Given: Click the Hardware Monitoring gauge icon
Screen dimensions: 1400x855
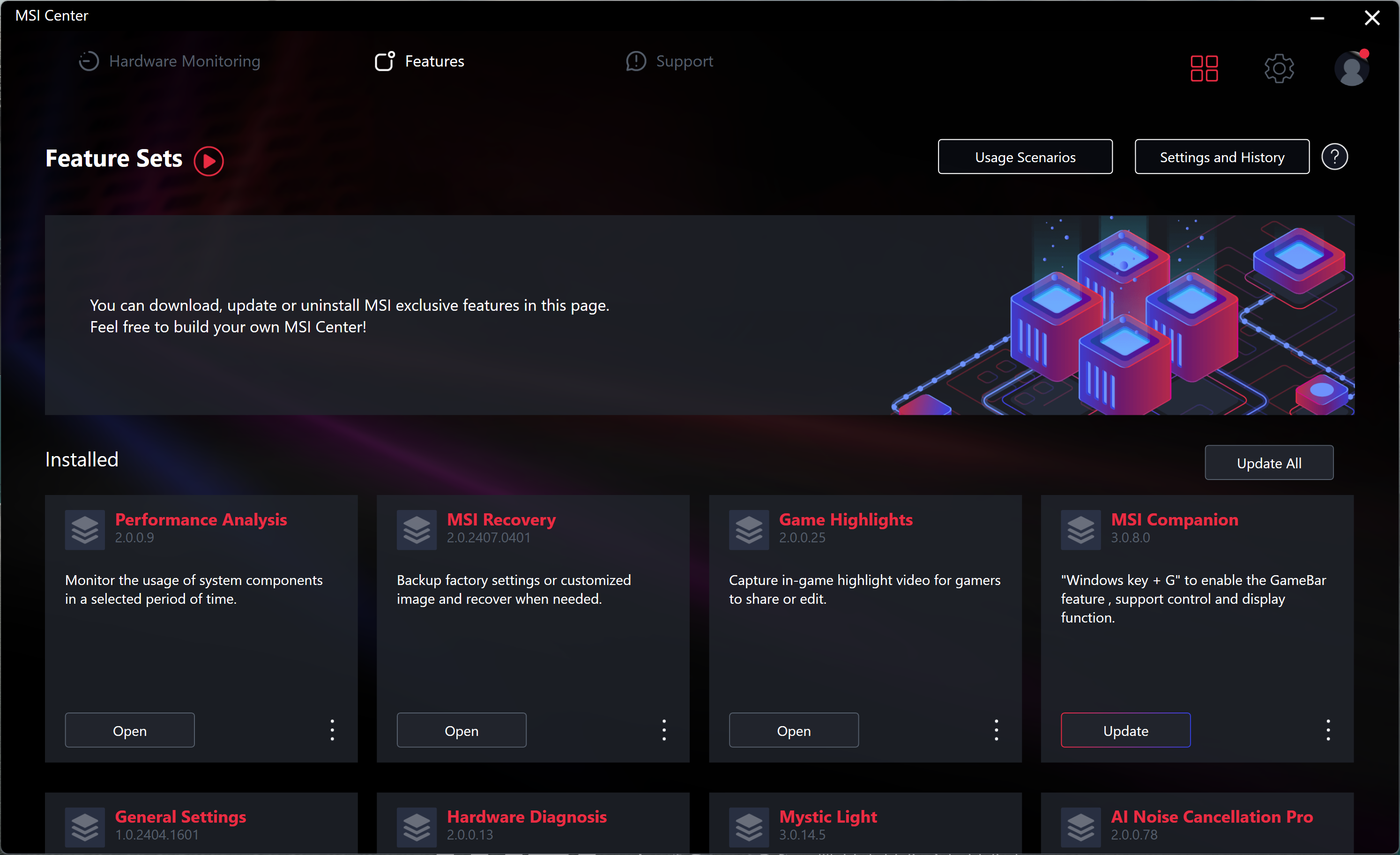Looking at the screenshot, I should (88, 61).
